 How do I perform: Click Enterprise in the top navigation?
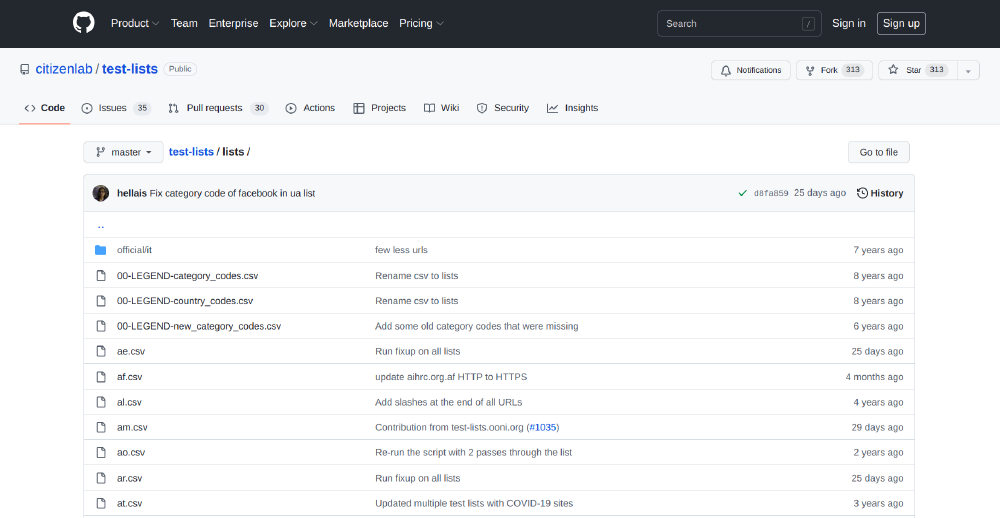233,23
